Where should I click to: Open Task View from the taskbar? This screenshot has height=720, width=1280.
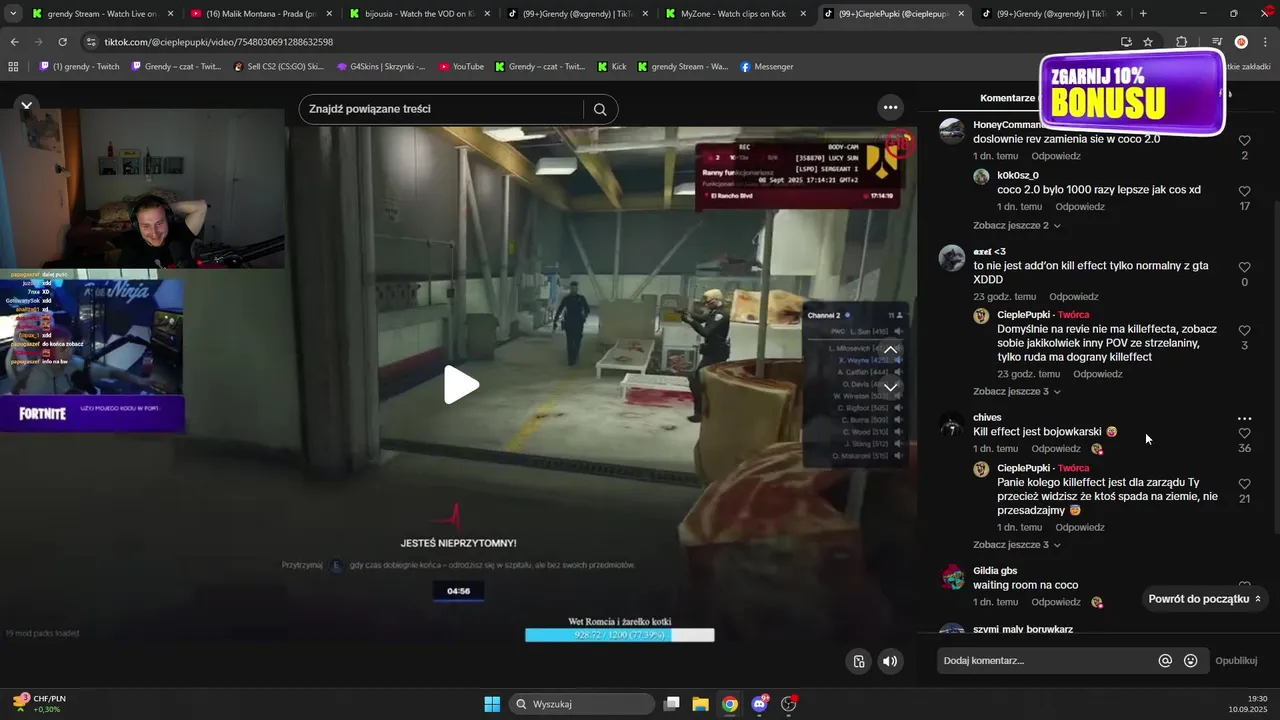[x=672, y=704]
